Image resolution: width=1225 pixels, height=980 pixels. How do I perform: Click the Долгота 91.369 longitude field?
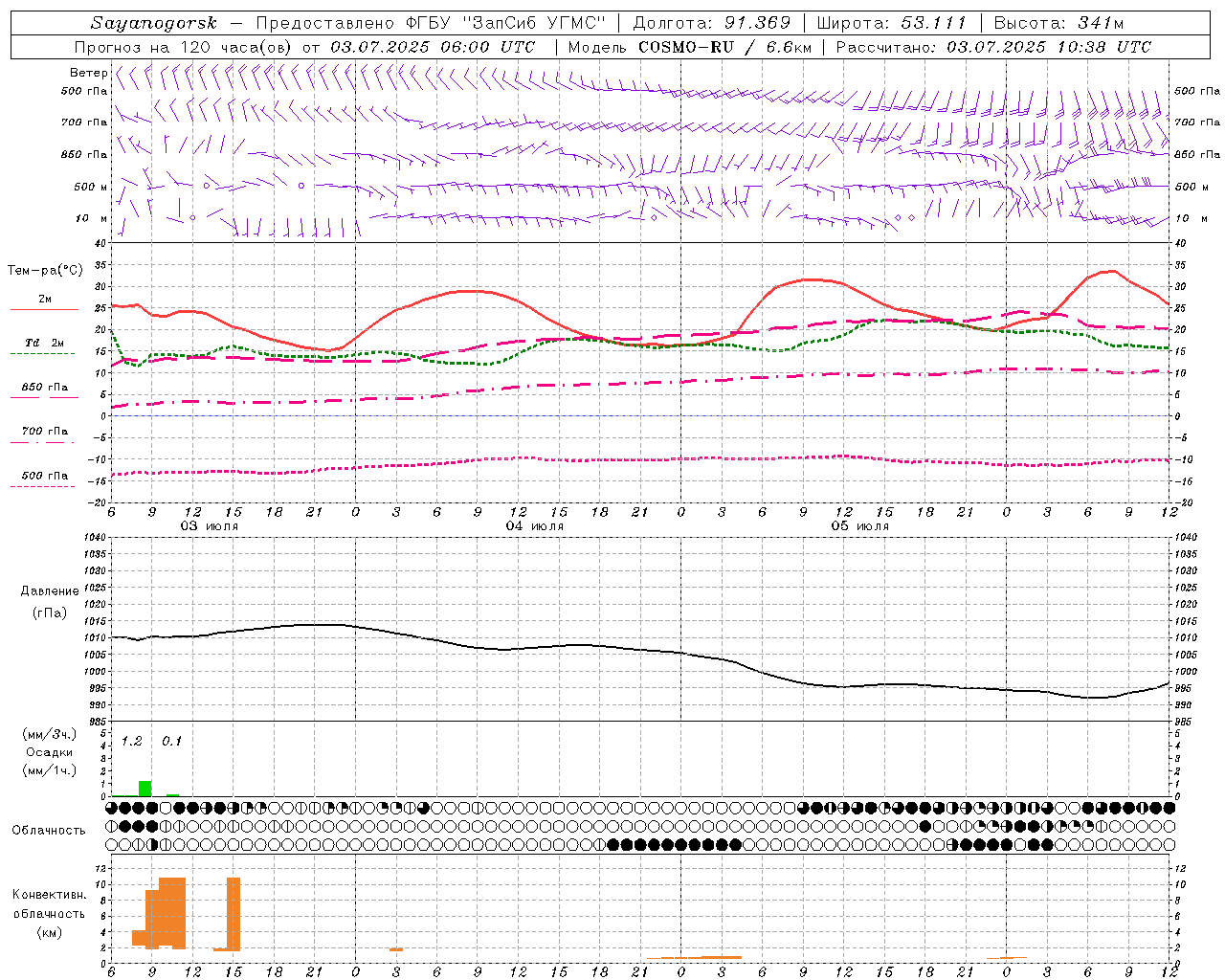[x=712, y=23]
